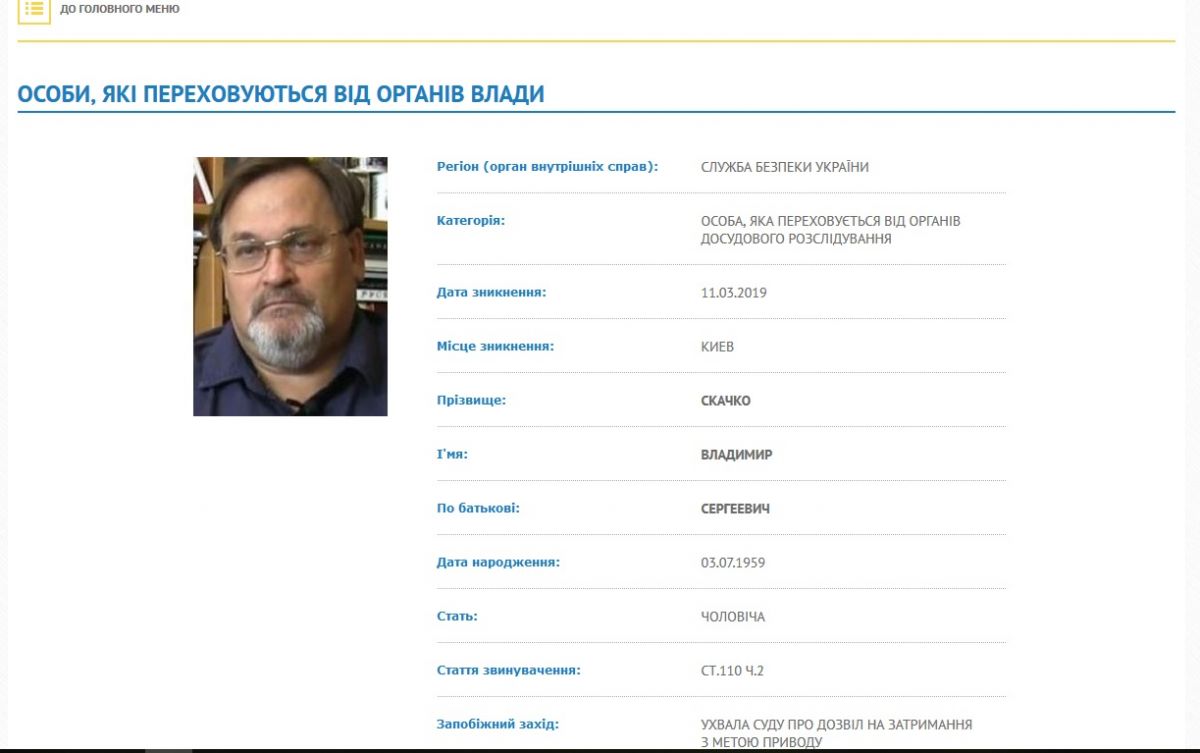
Task: Select the 'Служба безпеки України' value
Action: point(784,167)
